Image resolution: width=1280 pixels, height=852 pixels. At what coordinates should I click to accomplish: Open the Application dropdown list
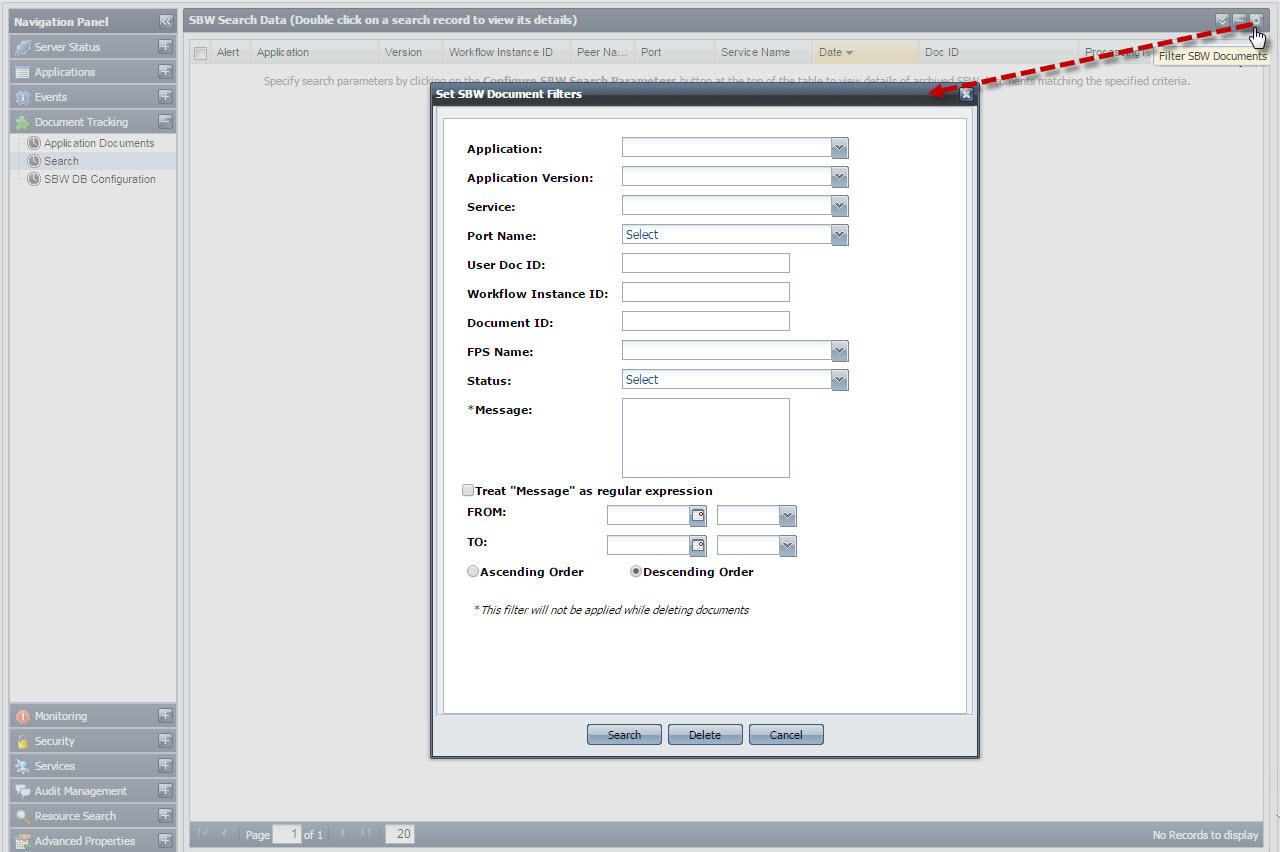(x=840, y=148)
